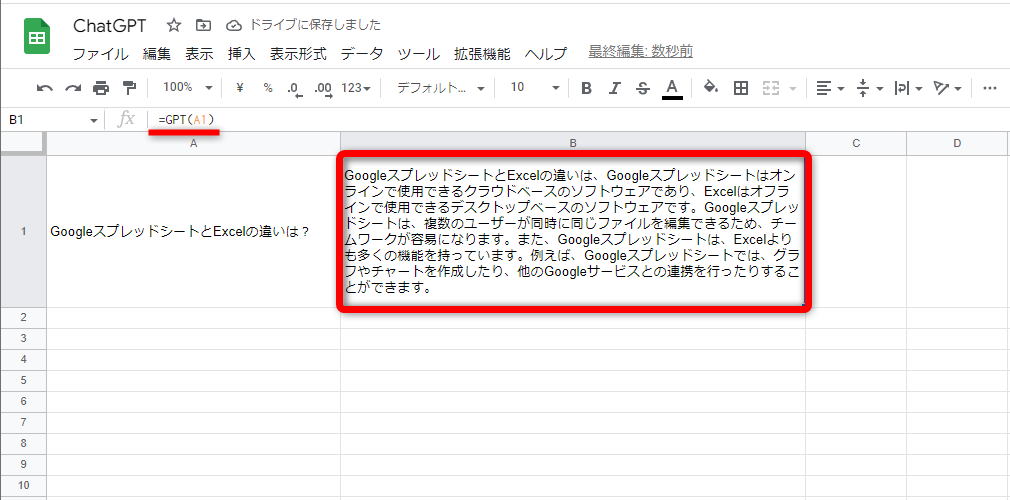The height and width of the screenshot is (500, 1010).
Task: Open the move-to-folder icon
Action: [x=204, y=26]
